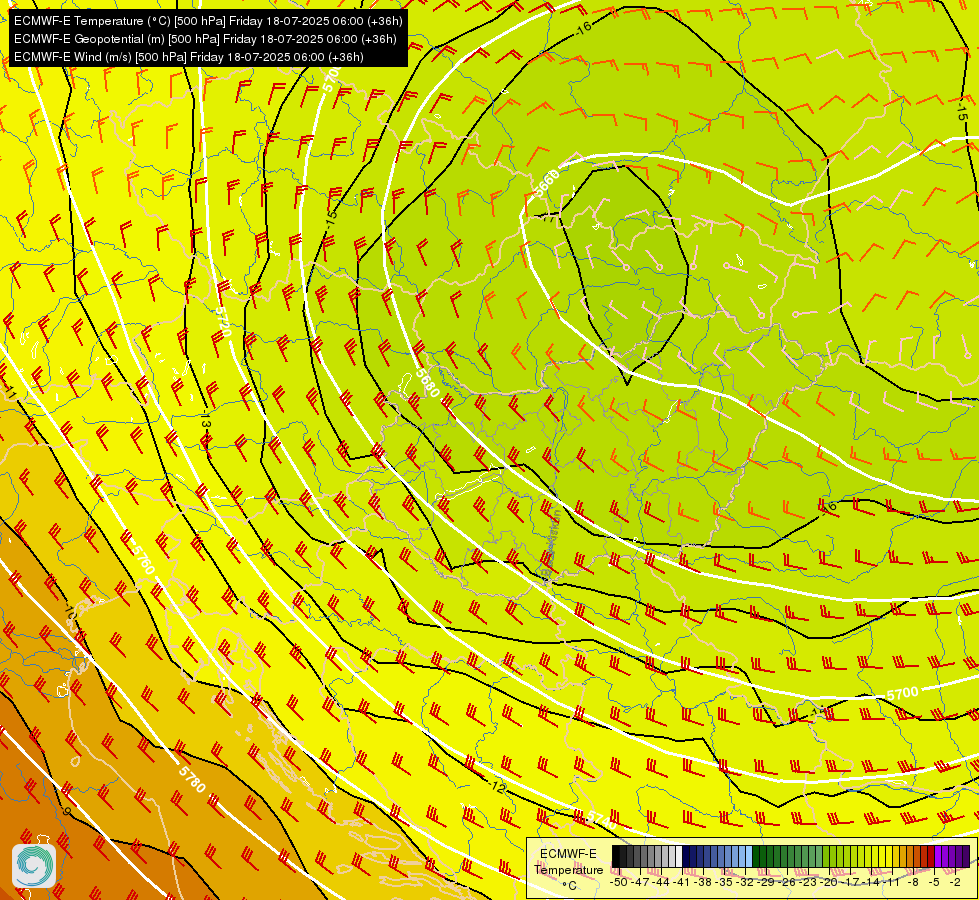Click the -12 isotherm contour label
The image size is (979, 900).
(x=498, y=787)
